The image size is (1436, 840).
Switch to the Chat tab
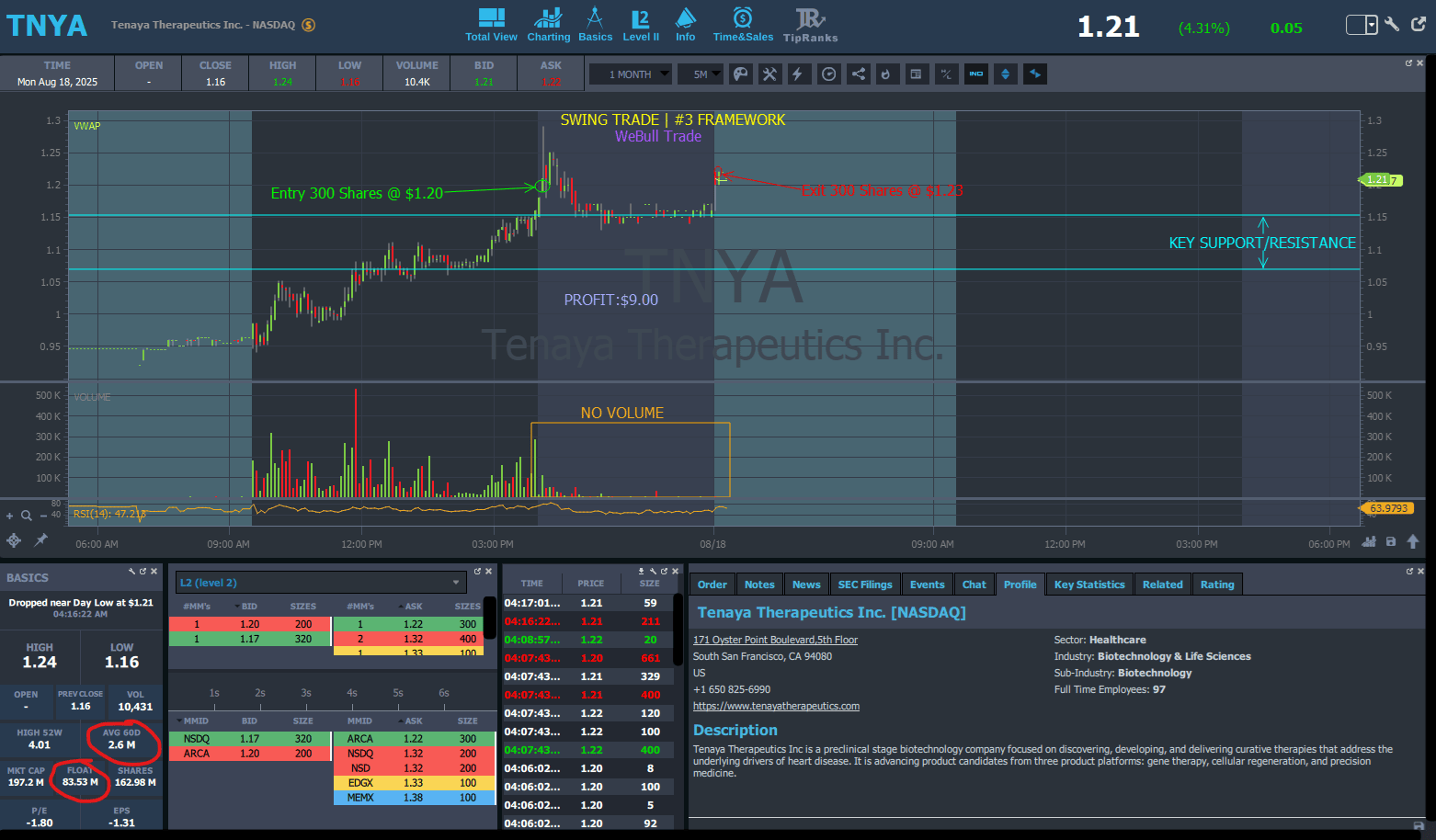[x=974, y=585]
